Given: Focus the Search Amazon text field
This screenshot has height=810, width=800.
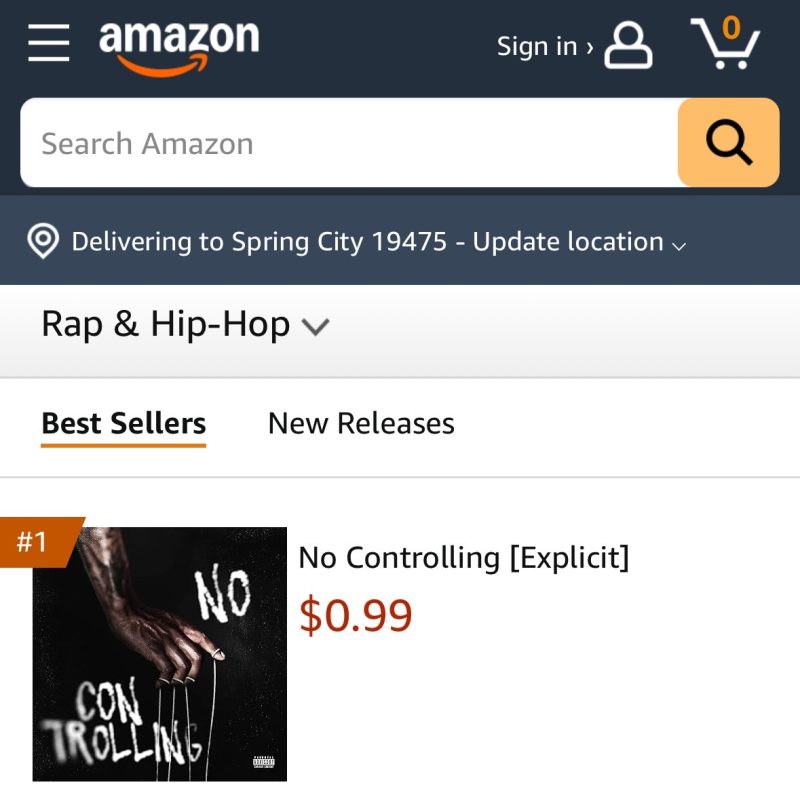Looking at the screenshot, I should point(350,143).
